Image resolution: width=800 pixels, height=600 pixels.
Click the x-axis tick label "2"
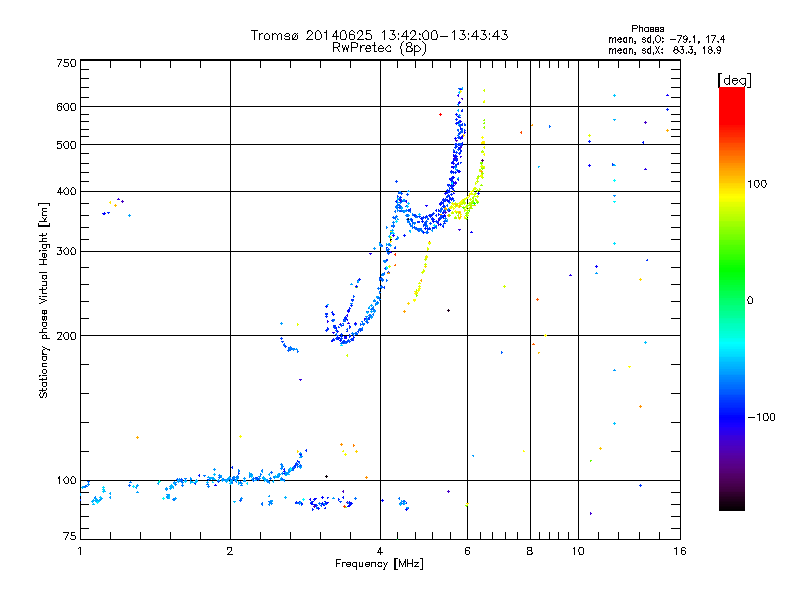(x=230, y=551)
